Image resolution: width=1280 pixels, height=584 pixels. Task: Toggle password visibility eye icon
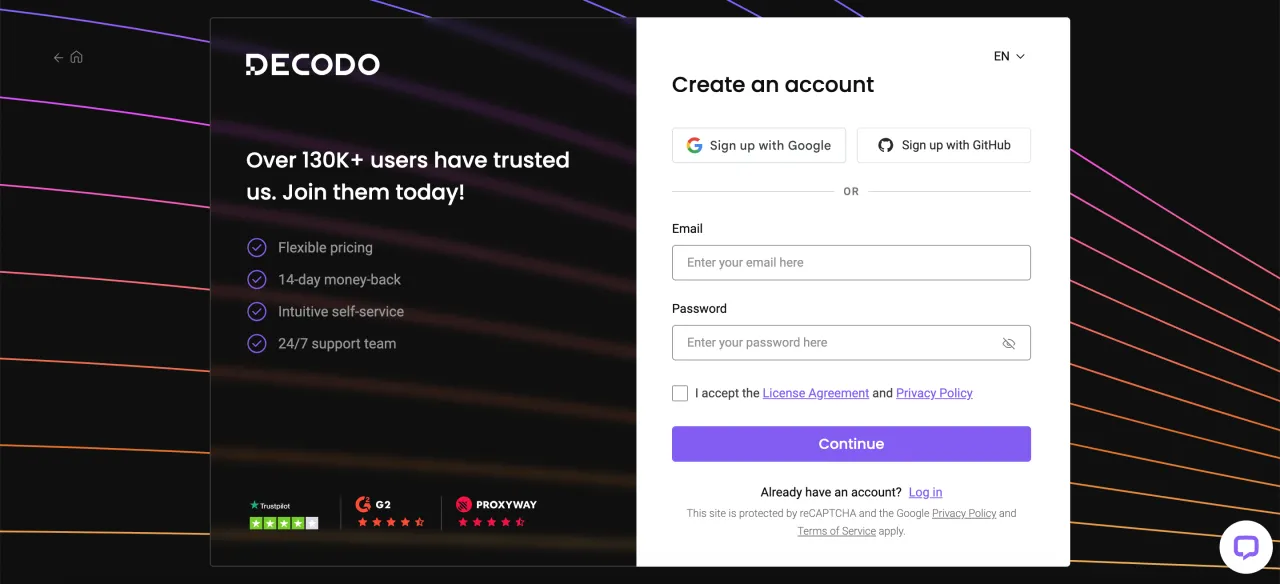coord(1008,343)
